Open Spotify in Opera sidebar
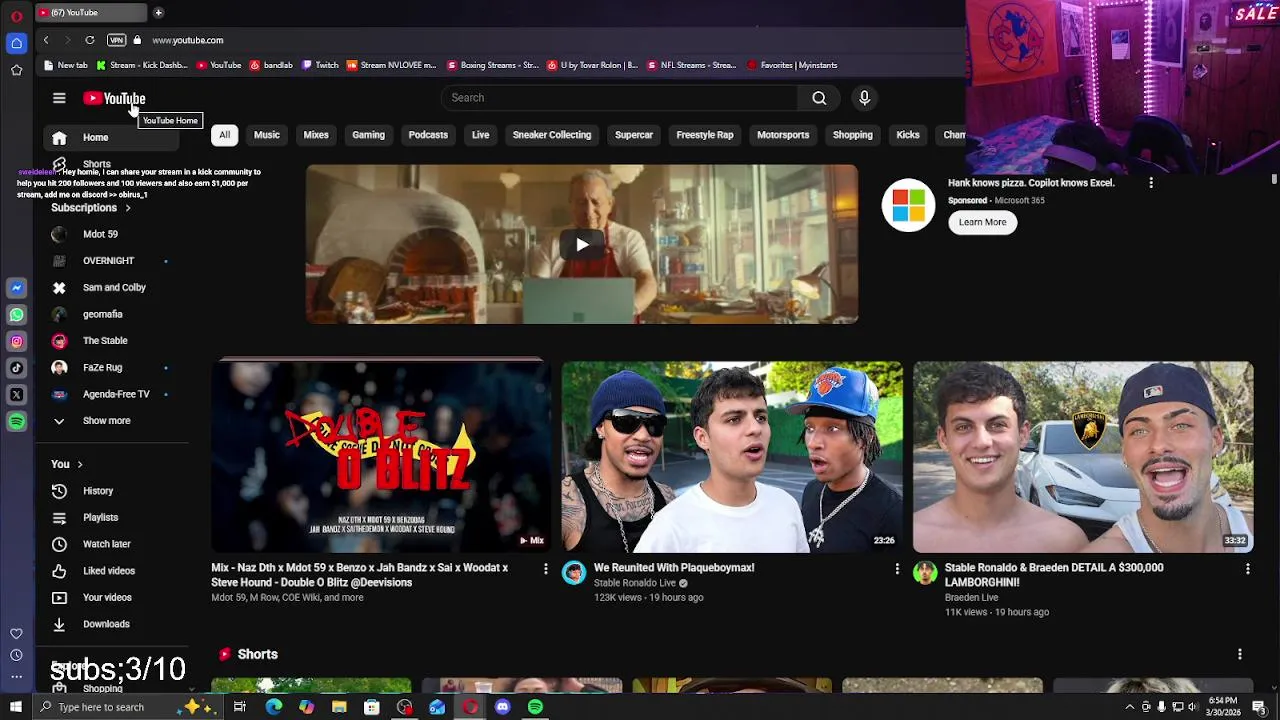 (x=16, y=422)
